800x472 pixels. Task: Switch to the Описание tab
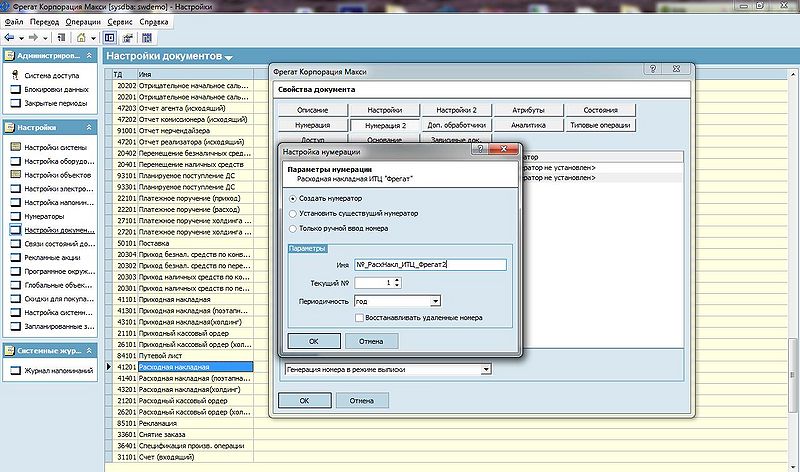313,110
